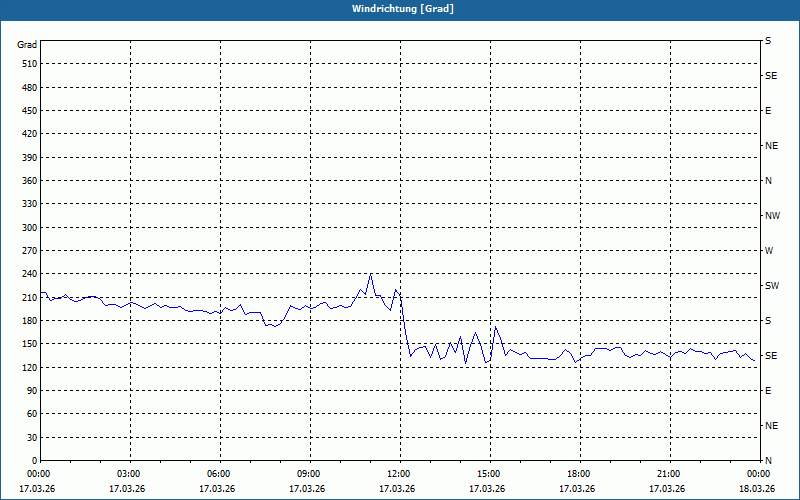Click the 60 value on the left axis
Viewport: 800px width, 500px height.
[x=30, y=414]
